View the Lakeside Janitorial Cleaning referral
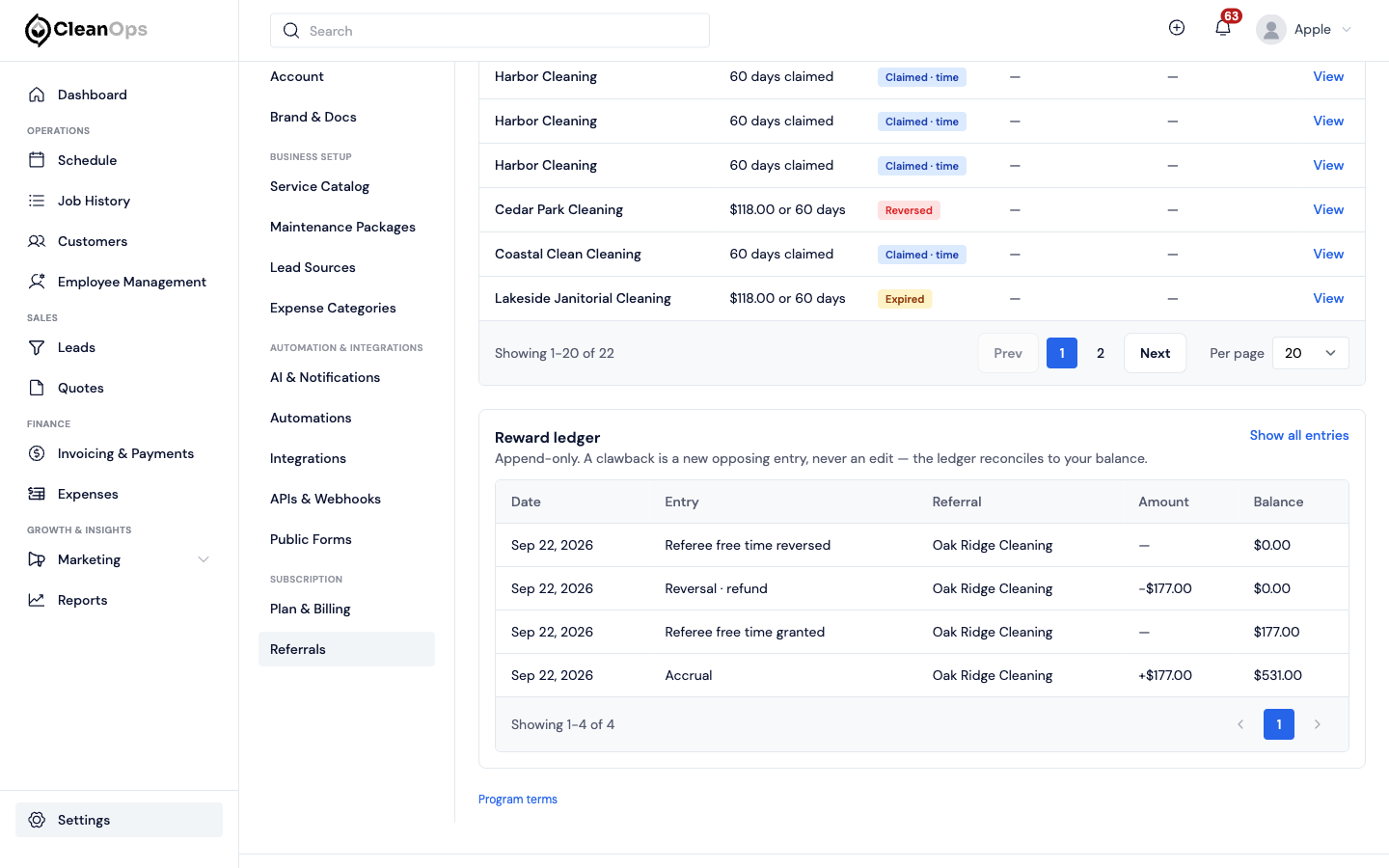 [x=1328, y=298]
